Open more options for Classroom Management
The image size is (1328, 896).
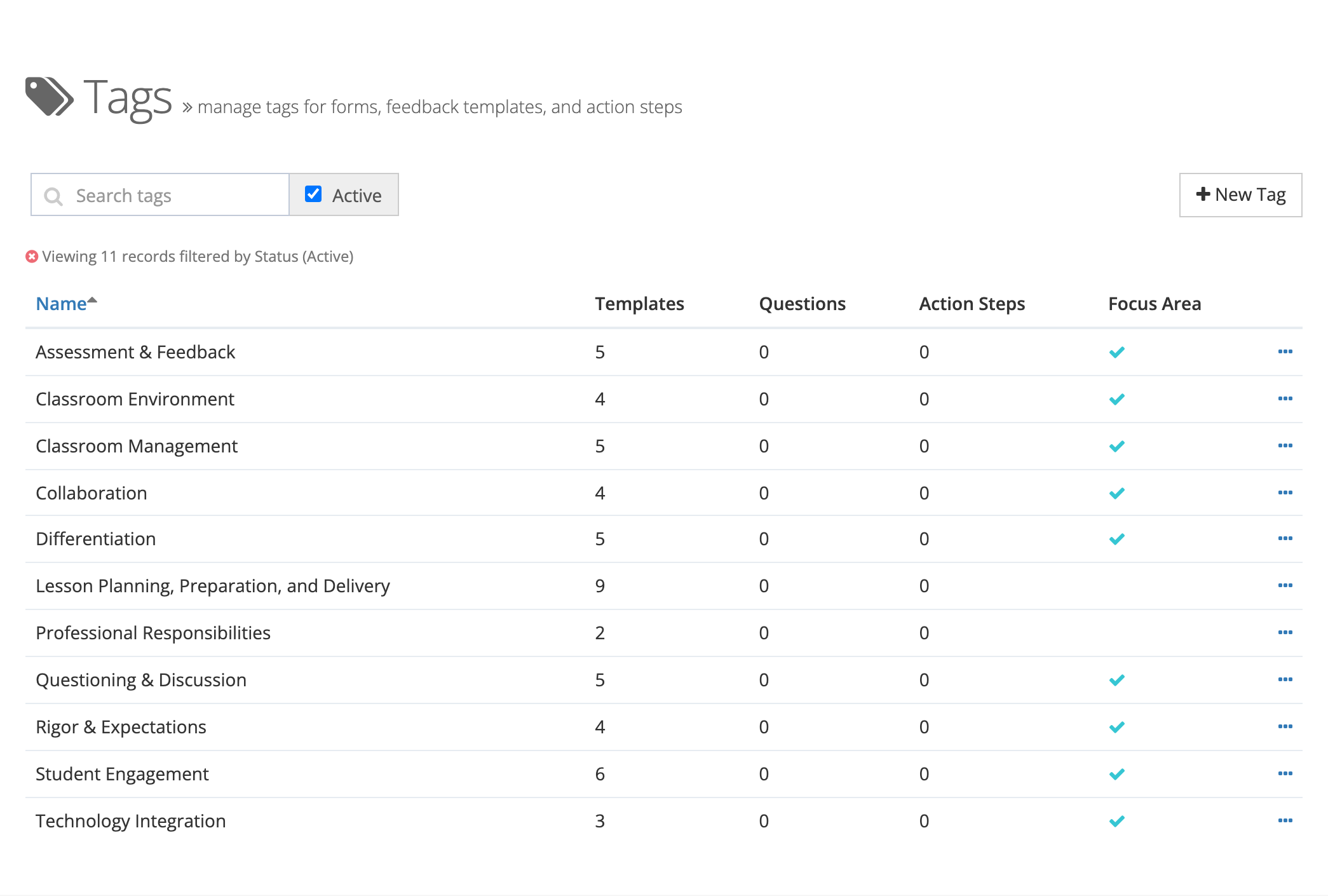[x=1285, y=445]
